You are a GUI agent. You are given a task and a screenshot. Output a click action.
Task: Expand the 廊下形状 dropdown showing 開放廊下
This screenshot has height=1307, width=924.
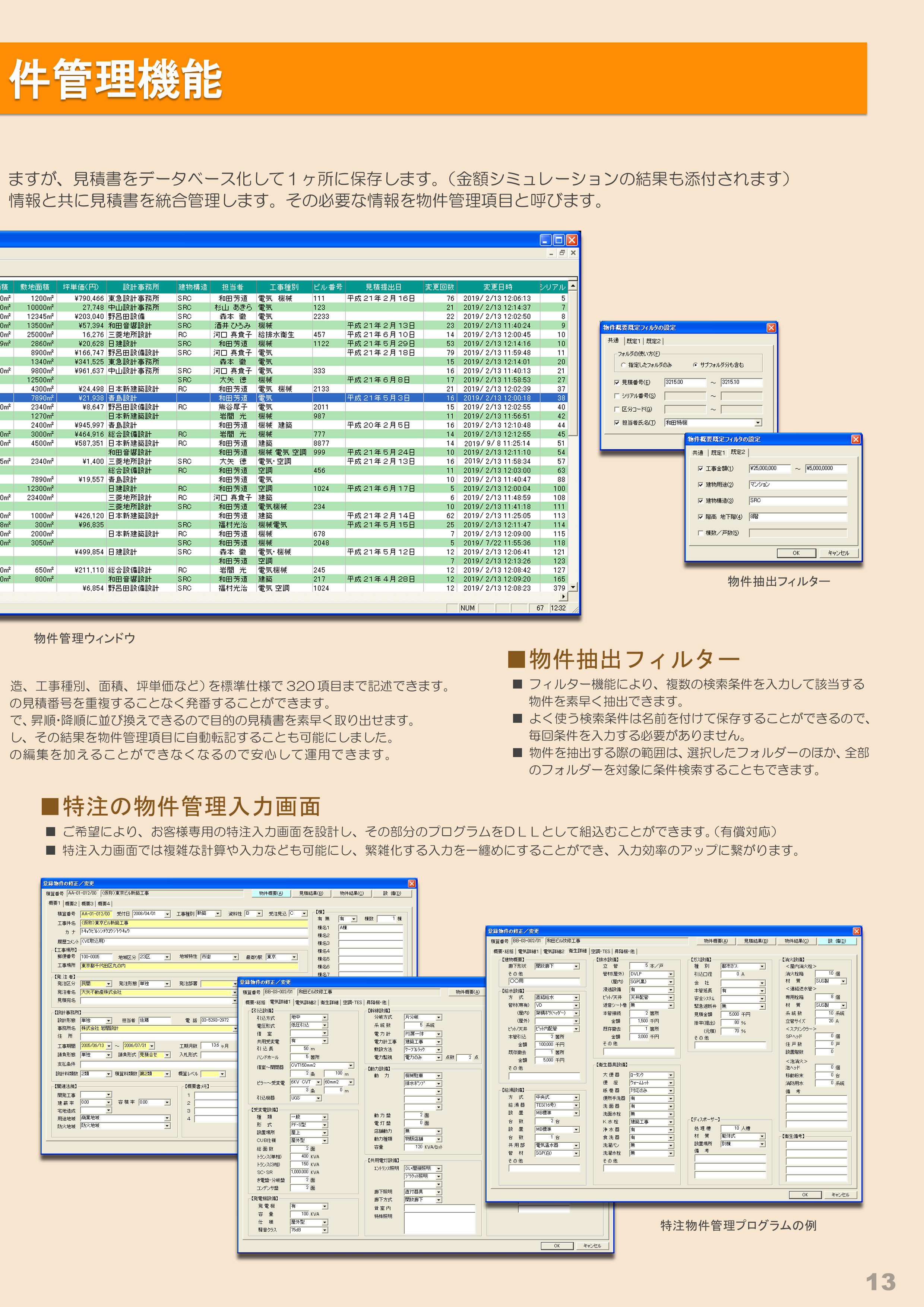point(576,966)
